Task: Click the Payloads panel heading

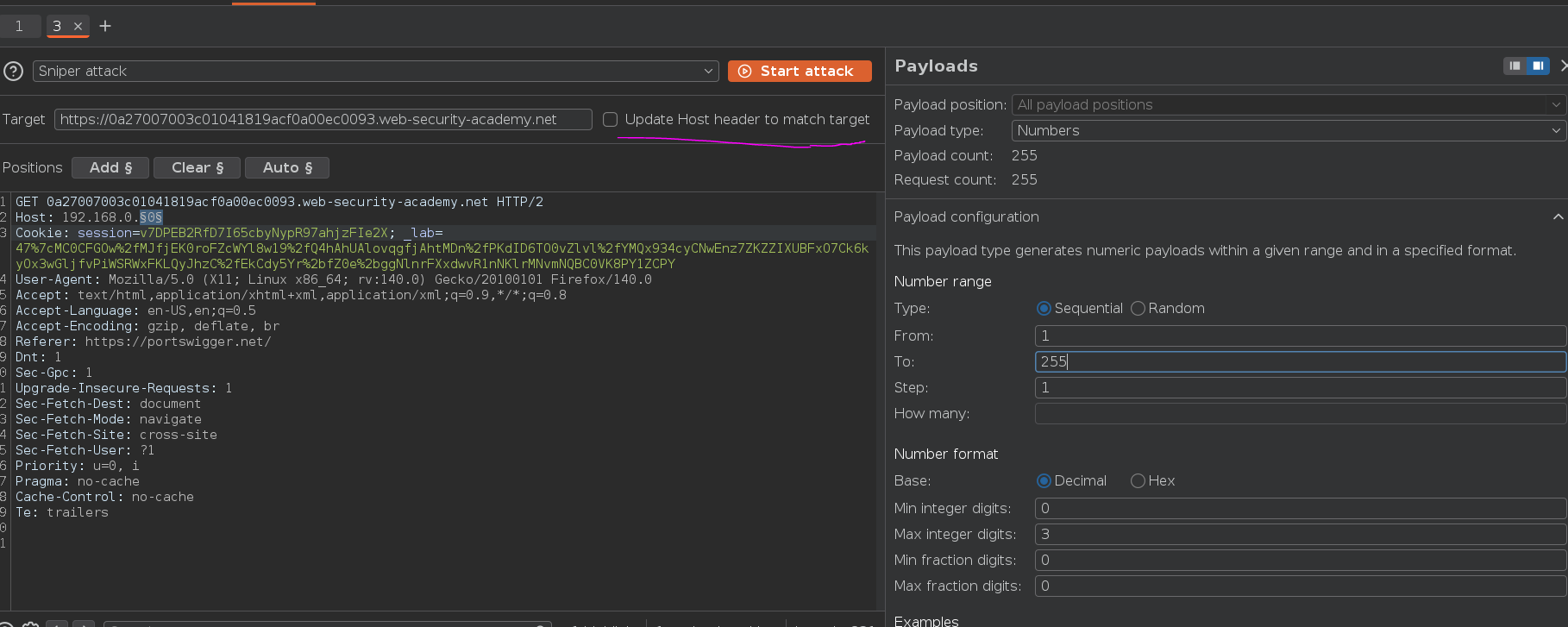Action: pos(936,66)
